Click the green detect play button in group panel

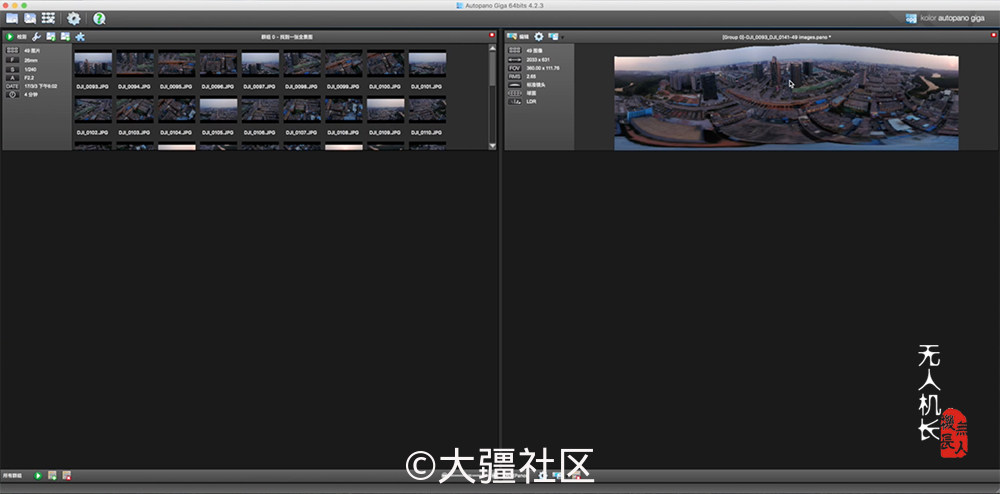coord(10,37)
